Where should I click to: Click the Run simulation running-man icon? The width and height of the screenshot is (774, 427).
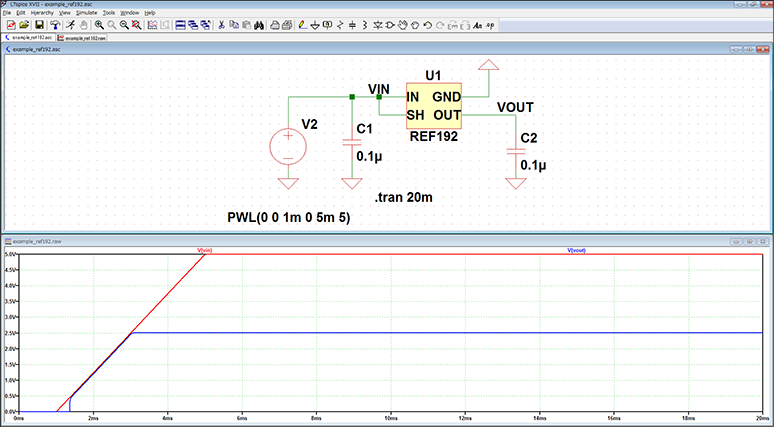pyautogui.click(x=70, y=24)
